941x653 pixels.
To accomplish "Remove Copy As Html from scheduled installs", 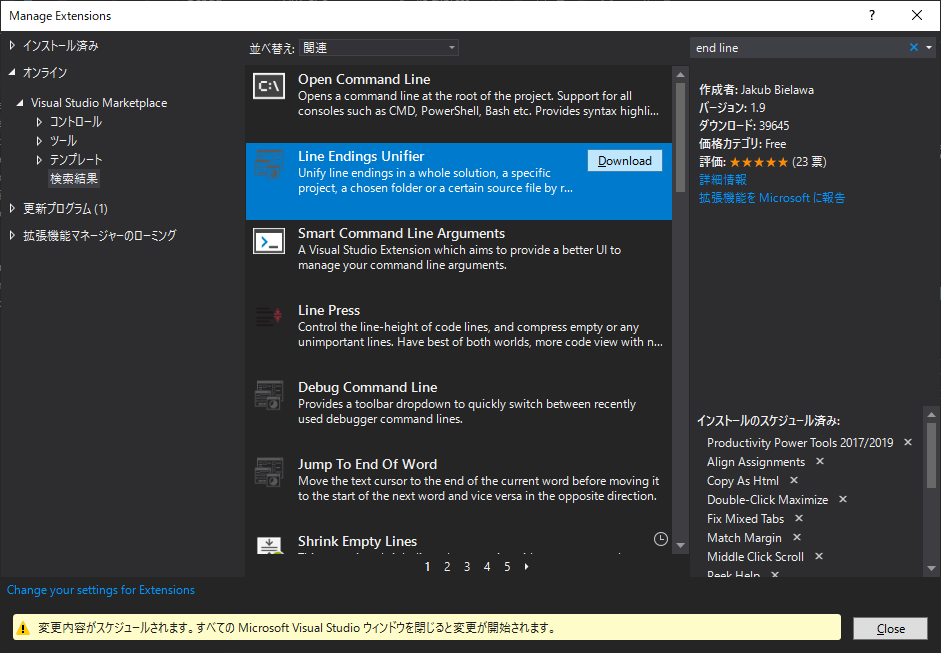I will coord(793,480).
